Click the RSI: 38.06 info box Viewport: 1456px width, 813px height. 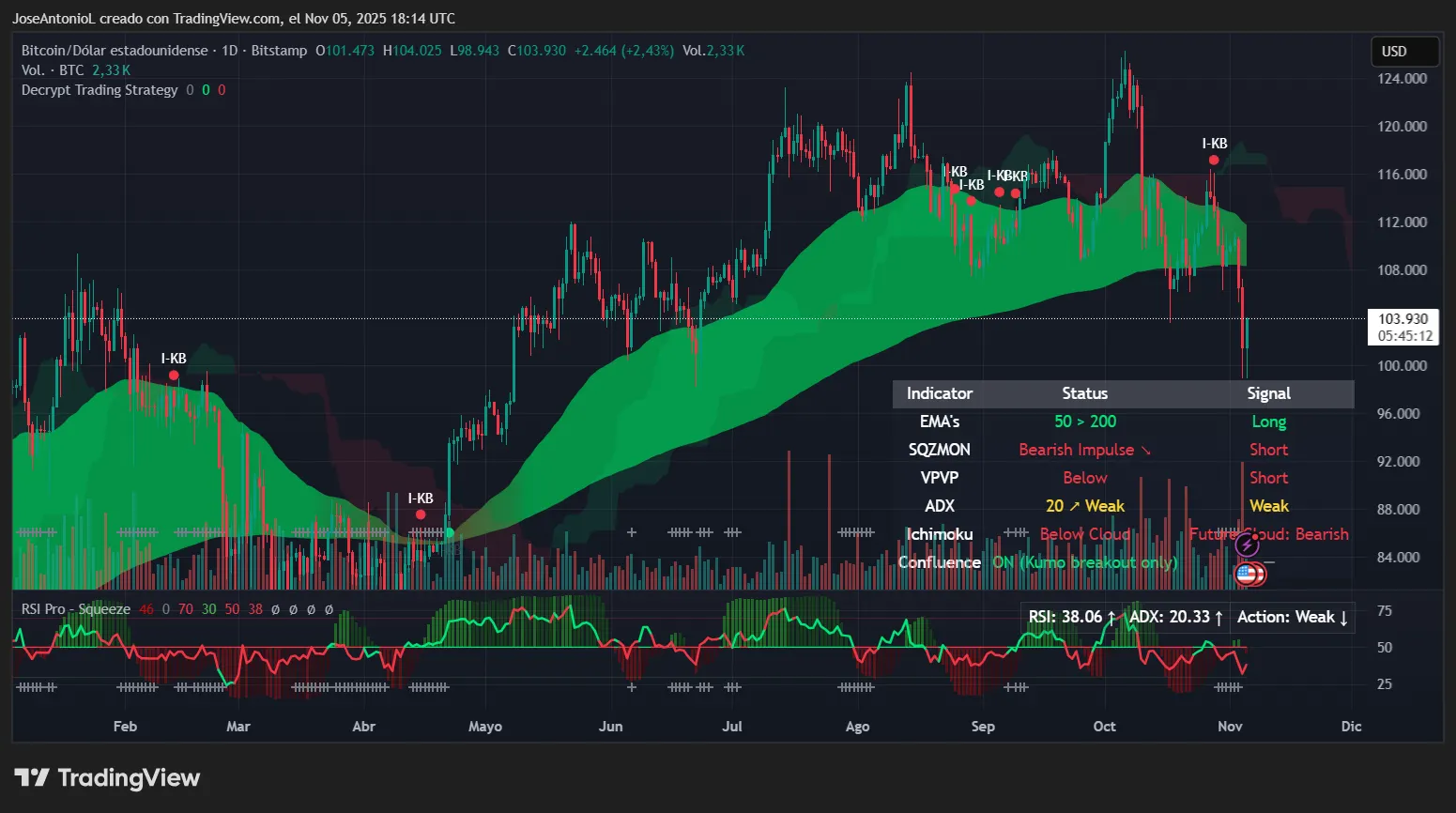tap(1069, 617)
